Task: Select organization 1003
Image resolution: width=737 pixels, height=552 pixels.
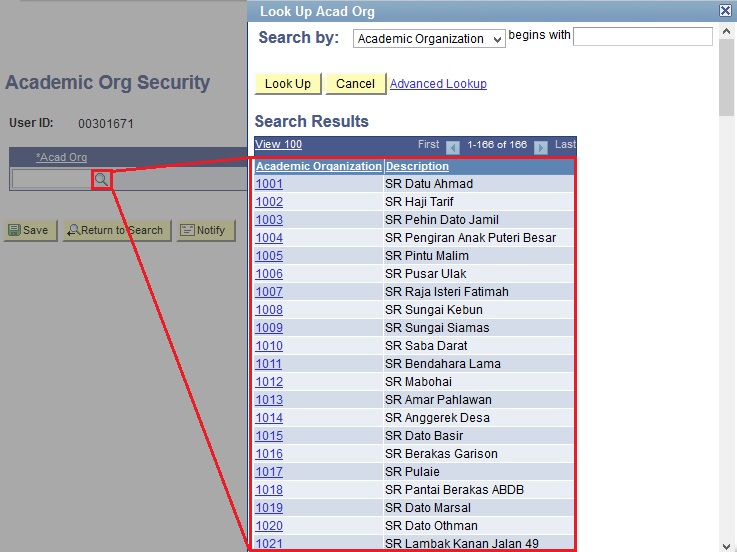Action: click(269, 220)
